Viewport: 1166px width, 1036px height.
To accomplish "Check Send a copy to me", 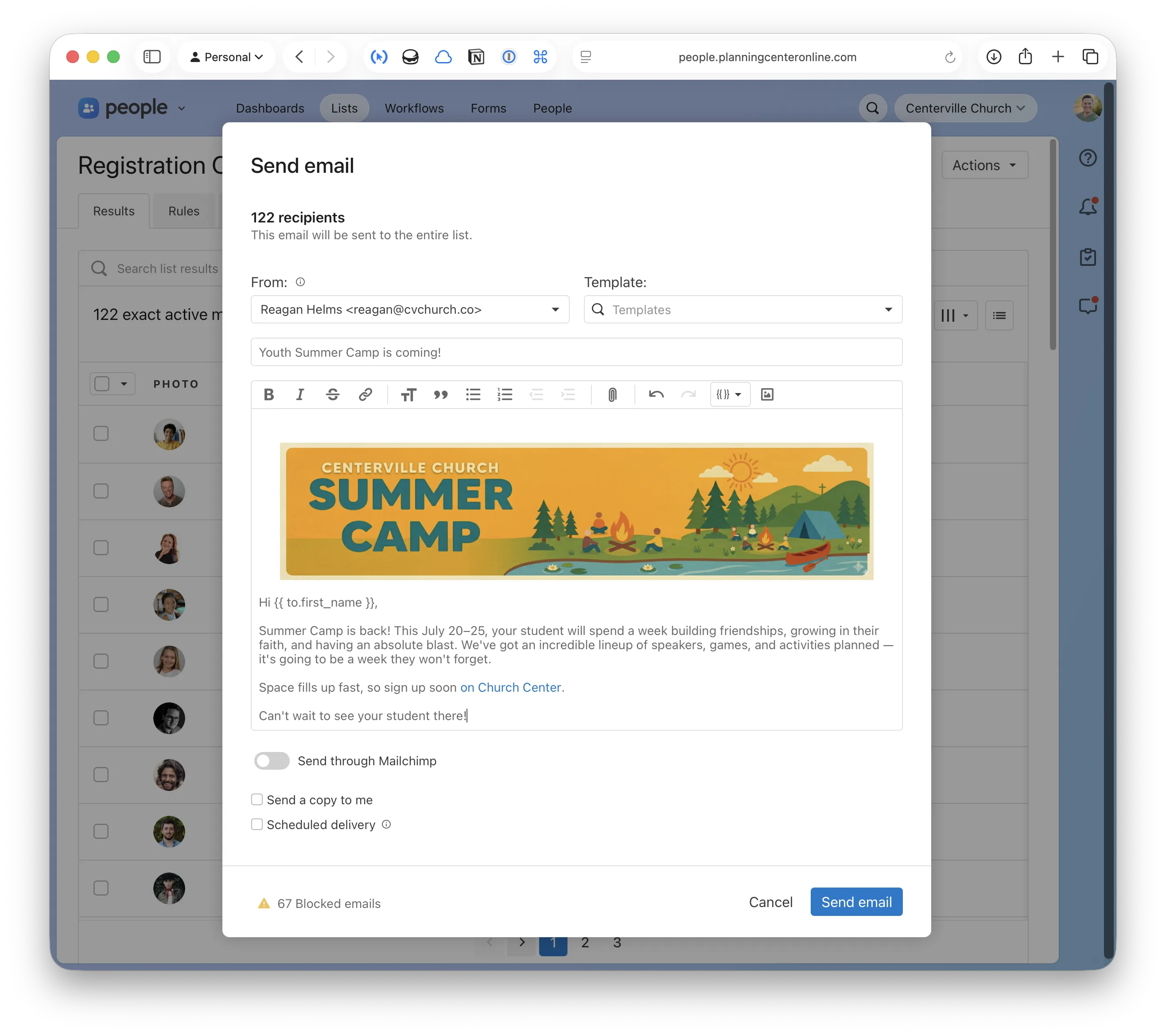I will pyautogui.click(x=257, y=799).
